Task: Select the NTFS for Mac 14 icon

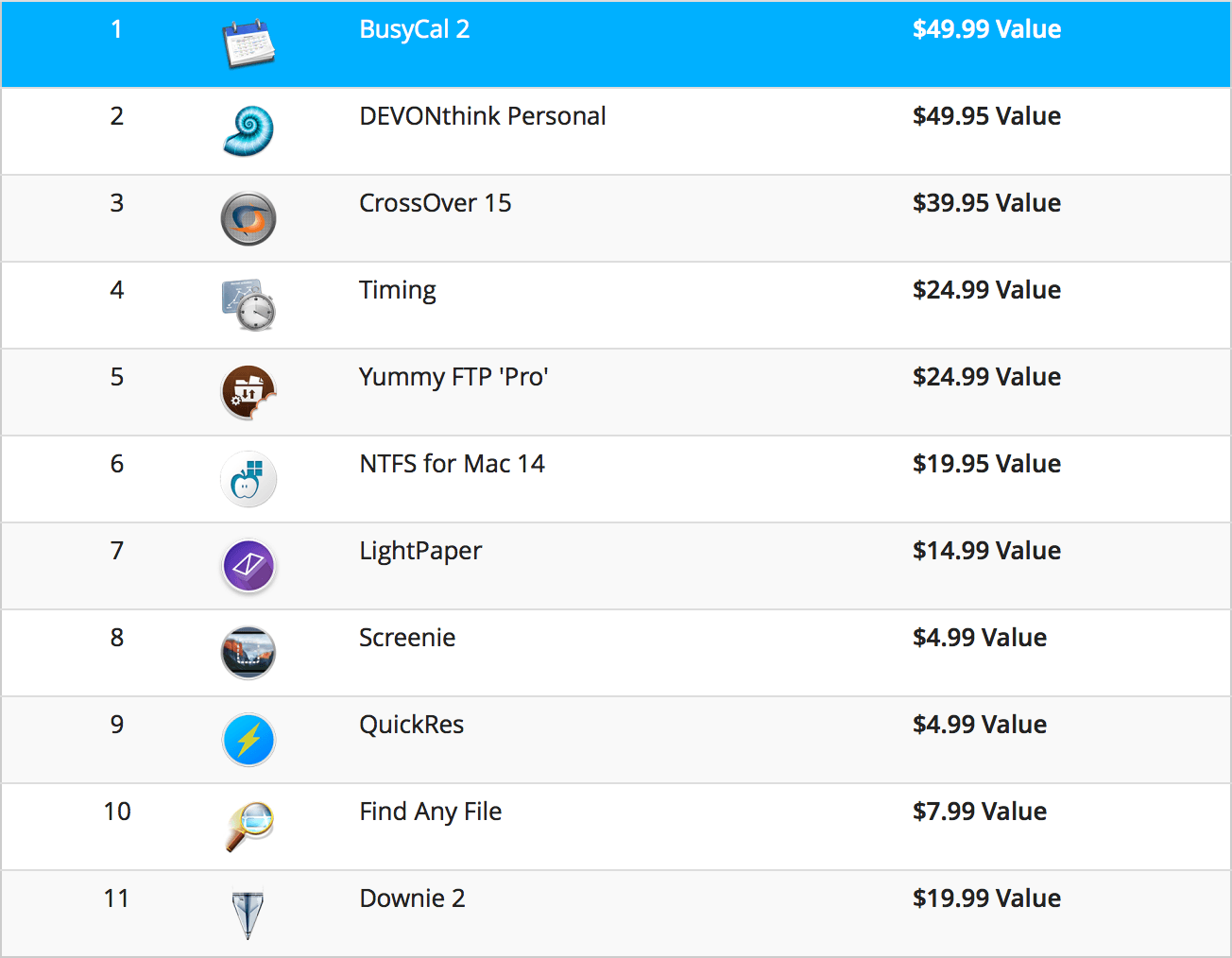Action: (x=248, y=479)
